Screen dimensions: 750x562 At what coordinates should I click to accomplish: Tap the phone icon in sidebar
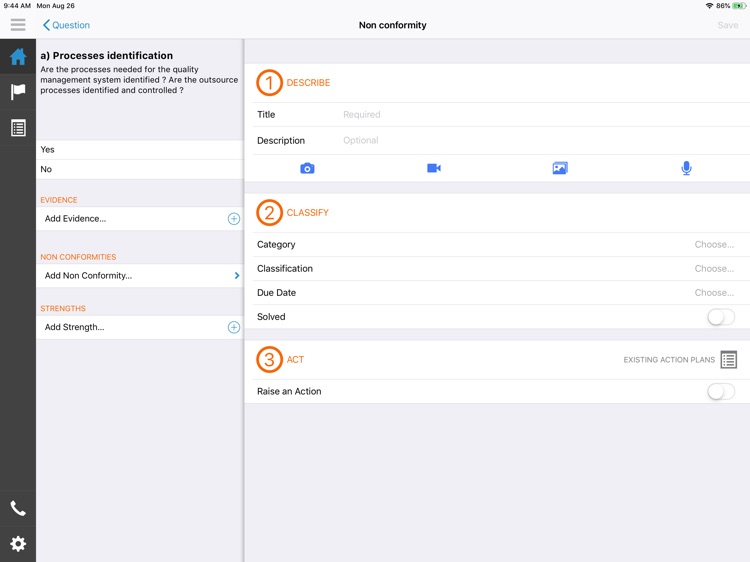coord(18,508)
